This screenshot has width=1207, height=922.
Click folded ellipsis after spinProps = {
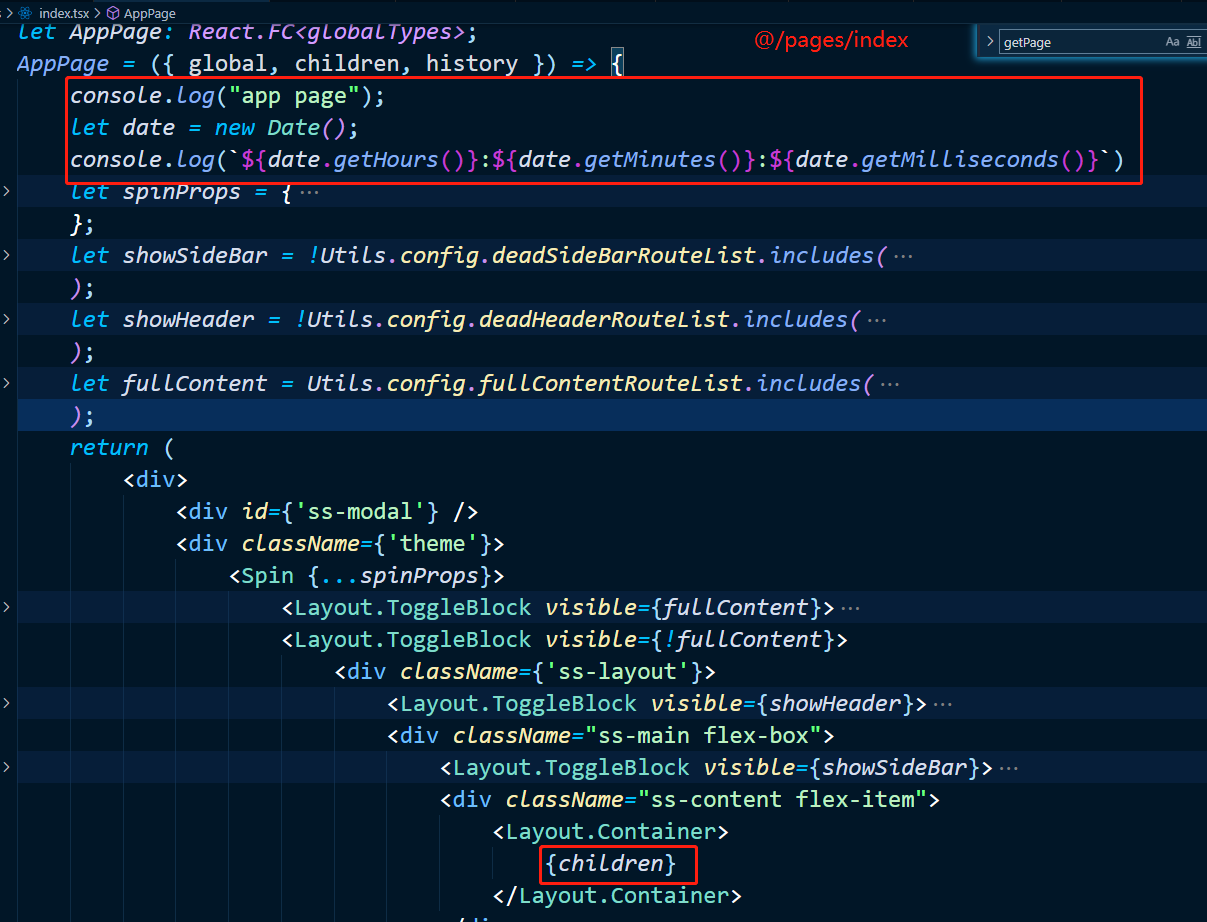[309, 192]
